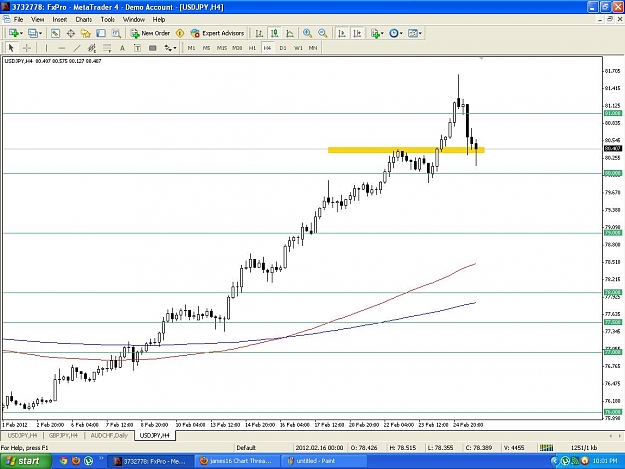Image resolution: width=625 pixels, height=469 pixels.
Task: Switch to first USDJPY,H4 chart tab
Action: coord(22,435)
